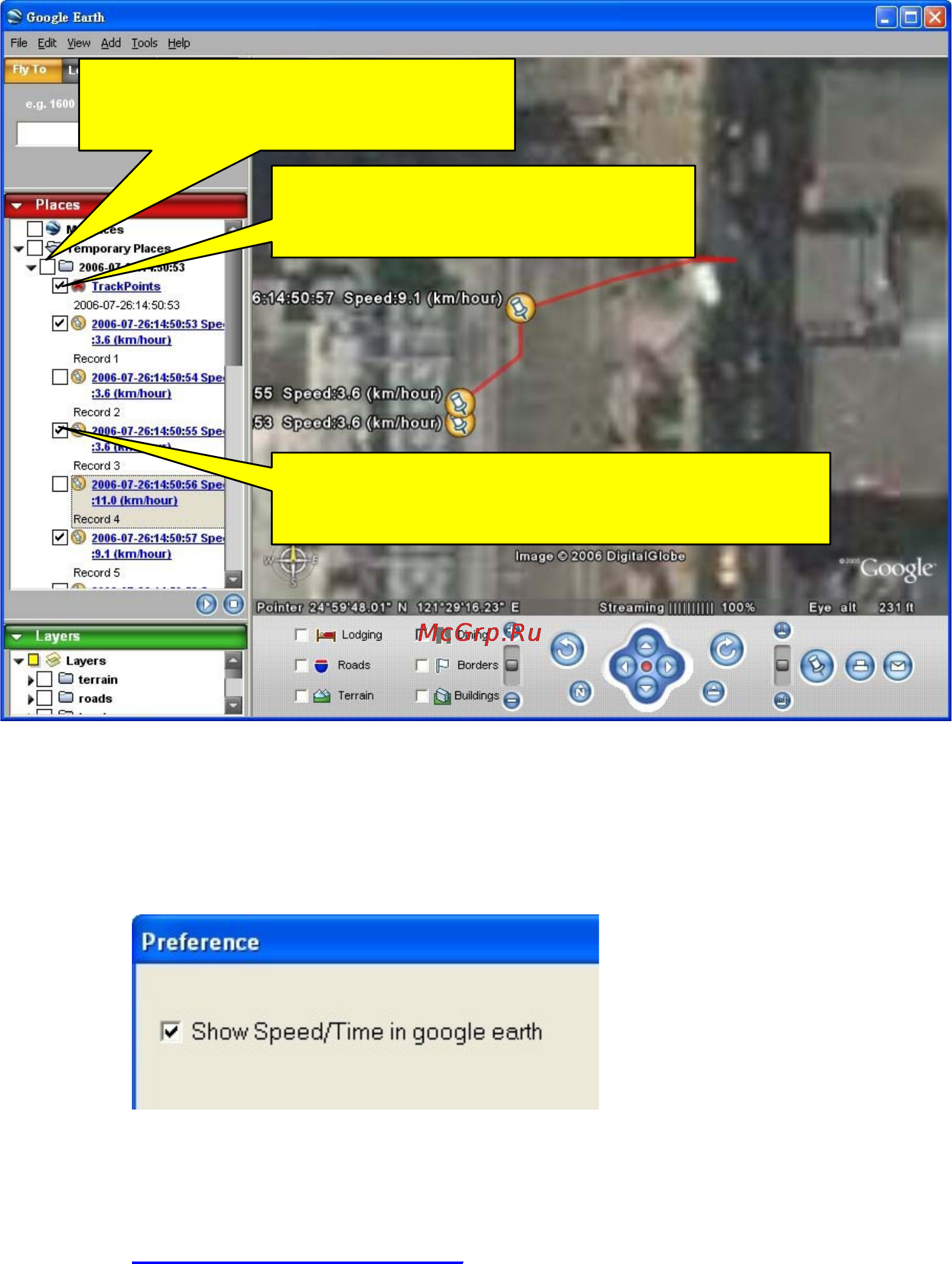
Task: Open the Edit menu
Action: 47,43
